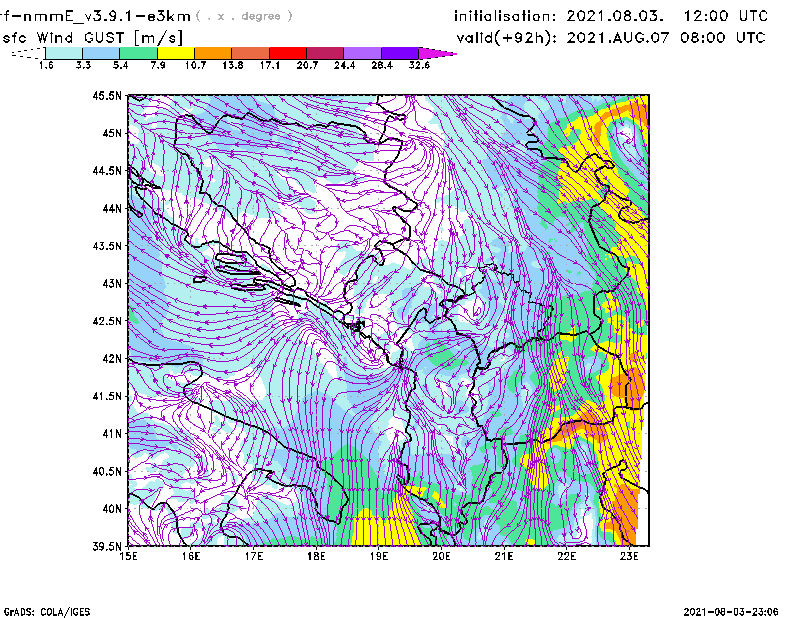800x618 pixels.
Task: Click the magenta arrow end of the legend
Action: pos(437,53)
